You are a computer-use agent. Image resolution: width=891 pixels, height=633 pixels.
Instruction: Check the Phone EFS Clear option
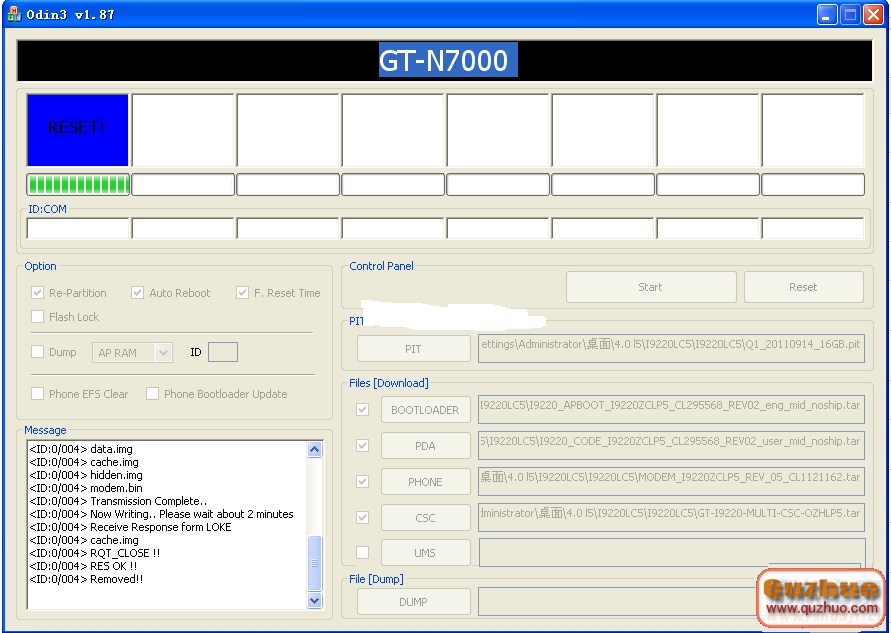(x=38, y=393)
